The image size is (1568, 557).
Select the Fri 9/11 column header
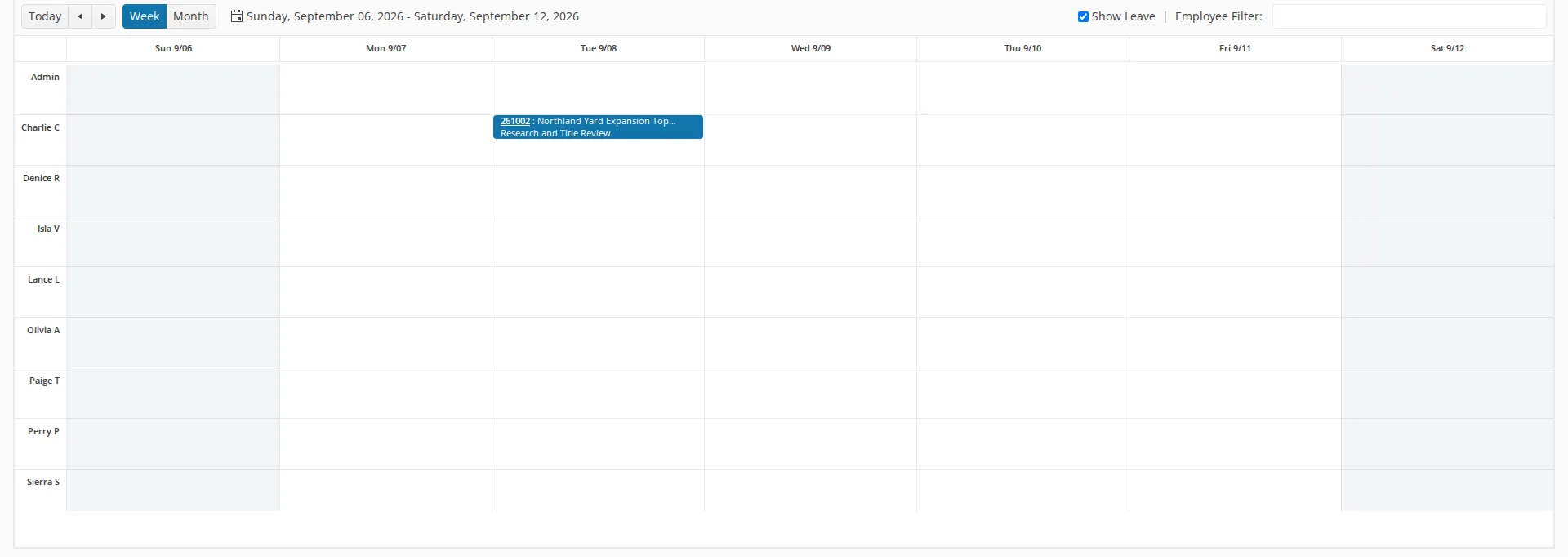point(1235,48)
